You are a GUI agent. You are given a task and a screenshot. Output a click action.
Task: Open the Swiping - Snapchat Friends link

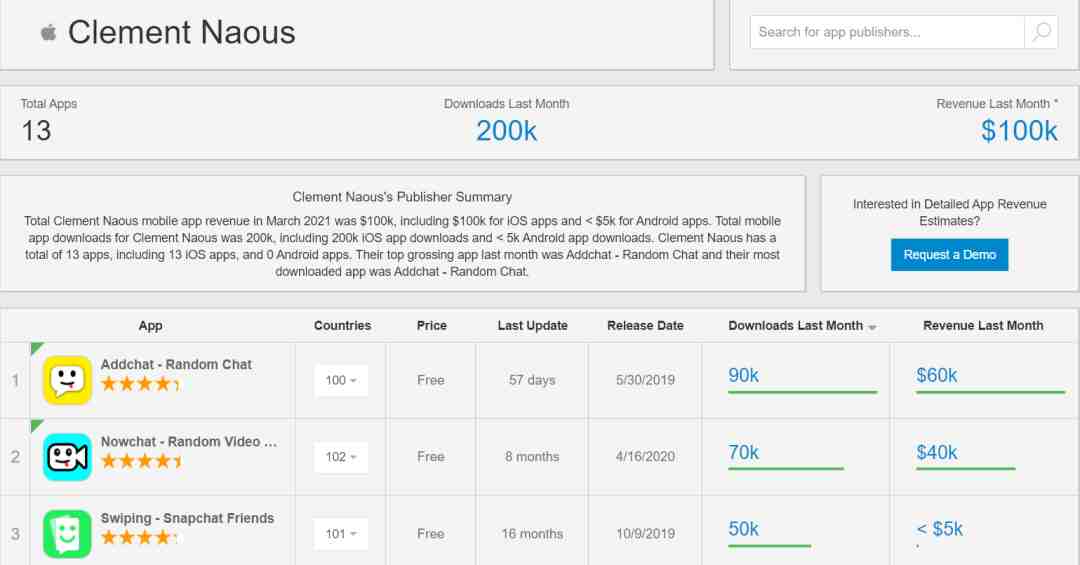click(187, 518)
